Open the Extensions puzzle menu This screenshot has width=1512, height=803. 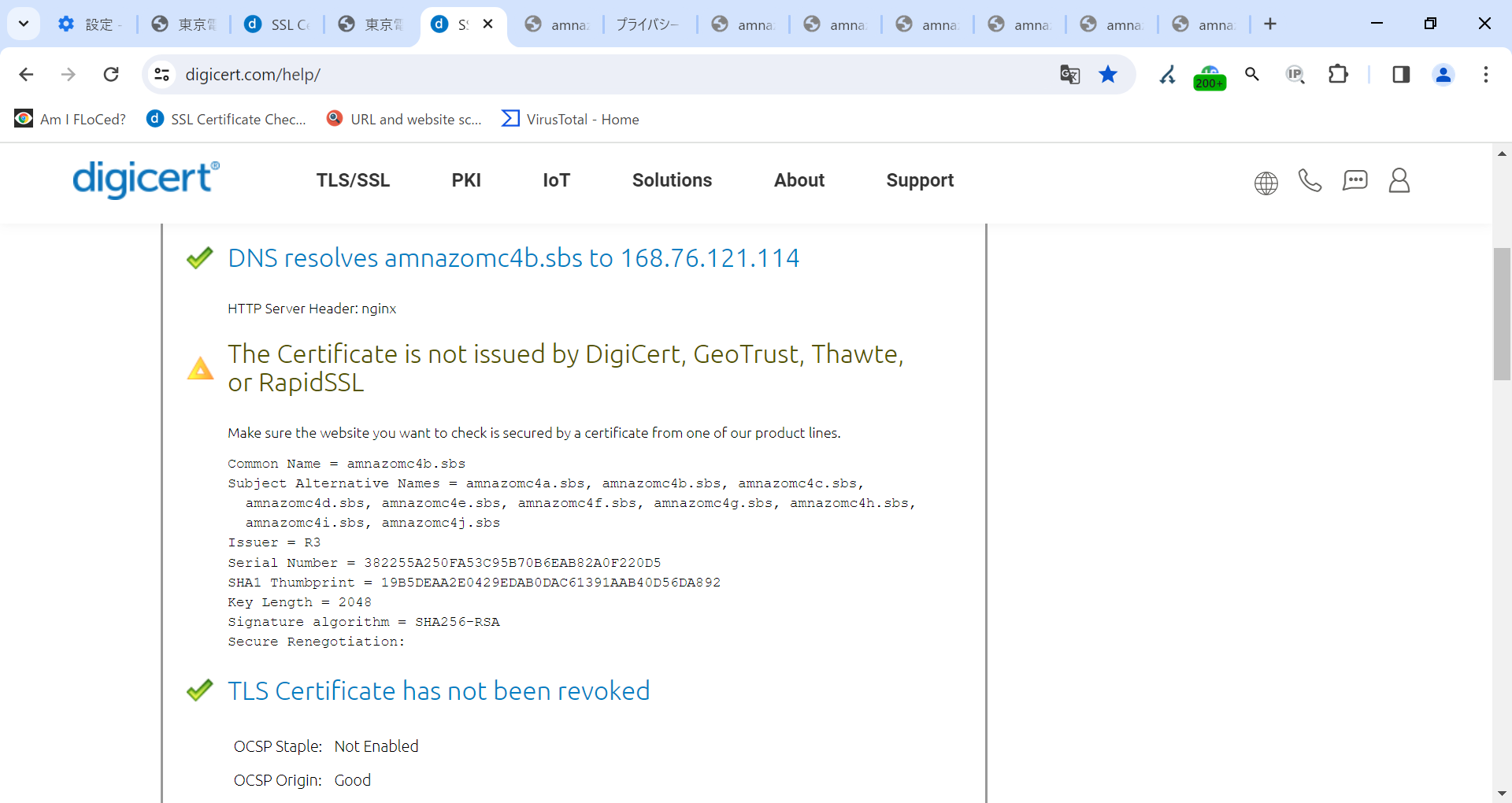1338,74
